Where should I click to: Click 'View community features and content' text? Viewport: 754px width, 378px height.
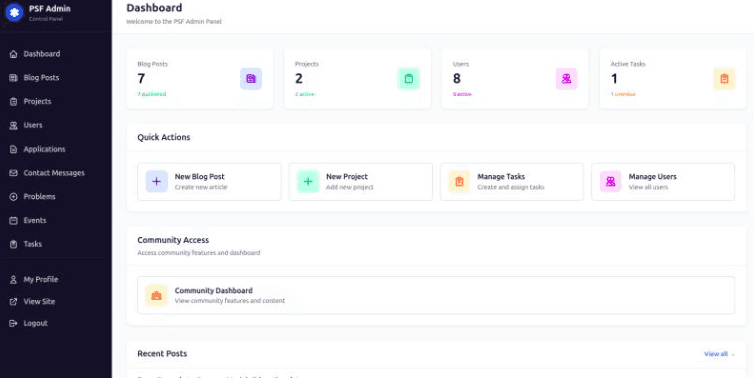tap(230, 301)
